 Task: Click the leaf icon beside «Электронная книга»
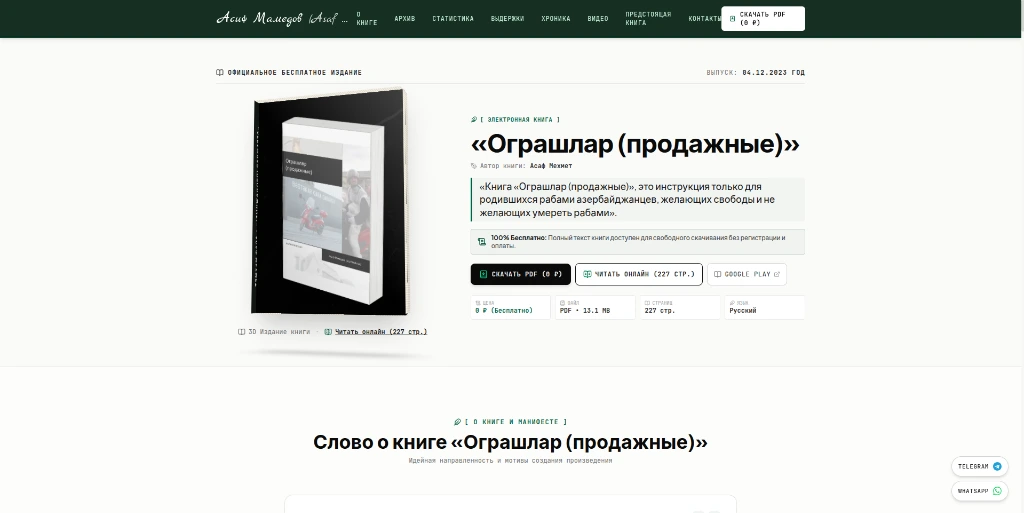[474, 119]
